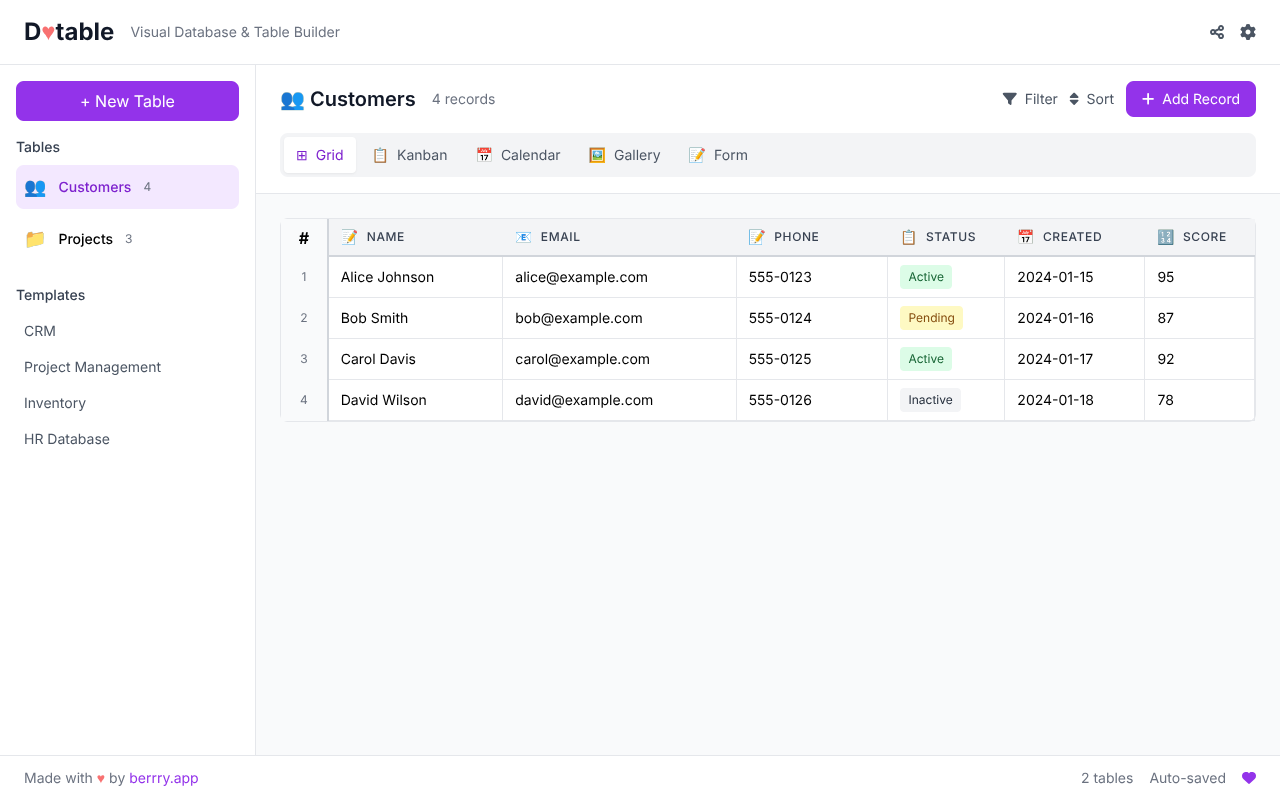Switch to the Kanban view tab
1280x800 pixels.
pyautogui.click(x=410, y=155)
